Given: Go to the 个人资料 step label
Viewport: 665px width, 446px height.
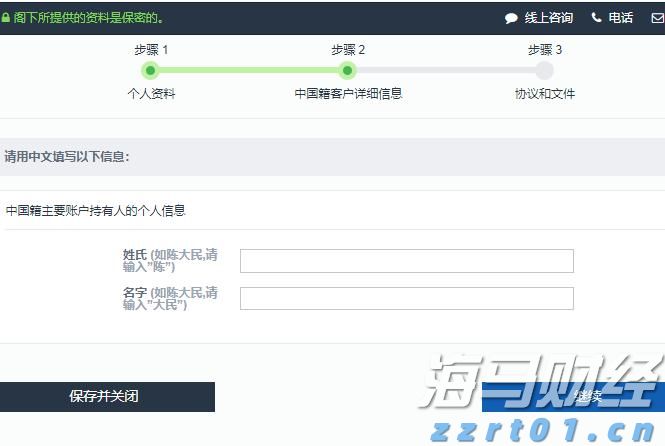Looking at the screenshot, I should 151,94.
